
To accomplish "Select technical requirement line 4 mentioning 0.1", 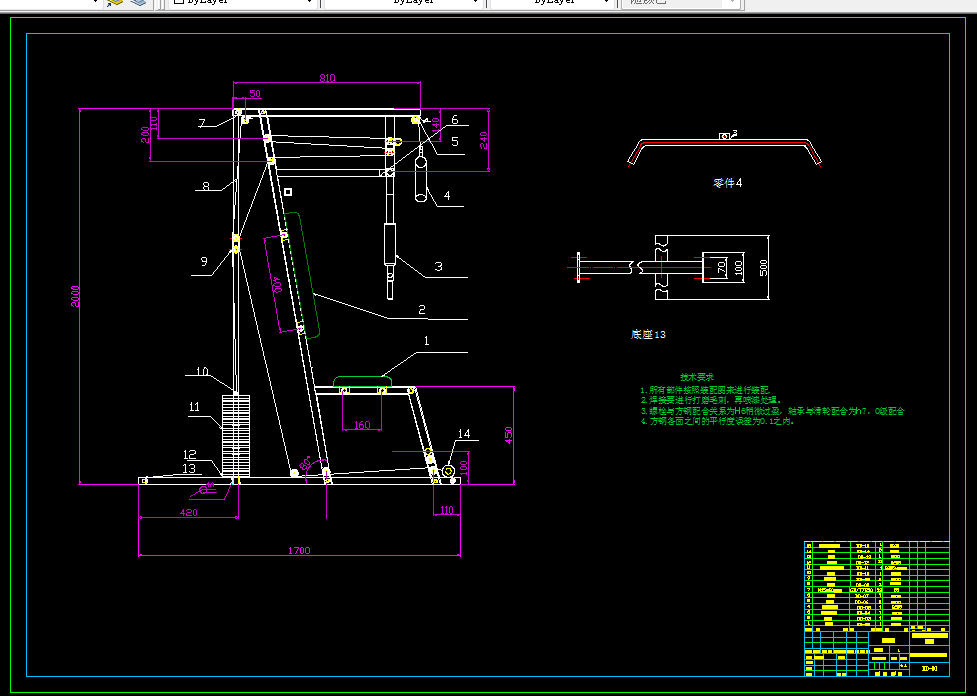I will (x=718, y=422).
